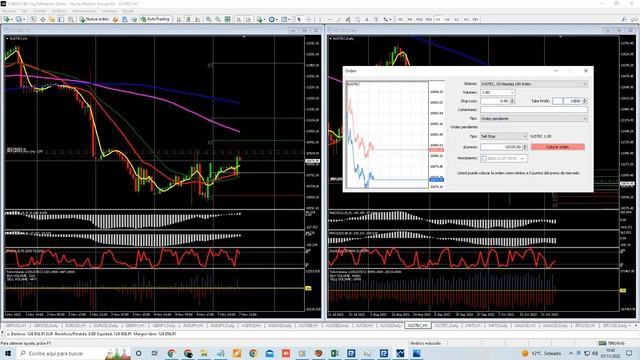This screenshot has height=360, width=640.
Task: Switch chart to line chart style
Action: 198,19
